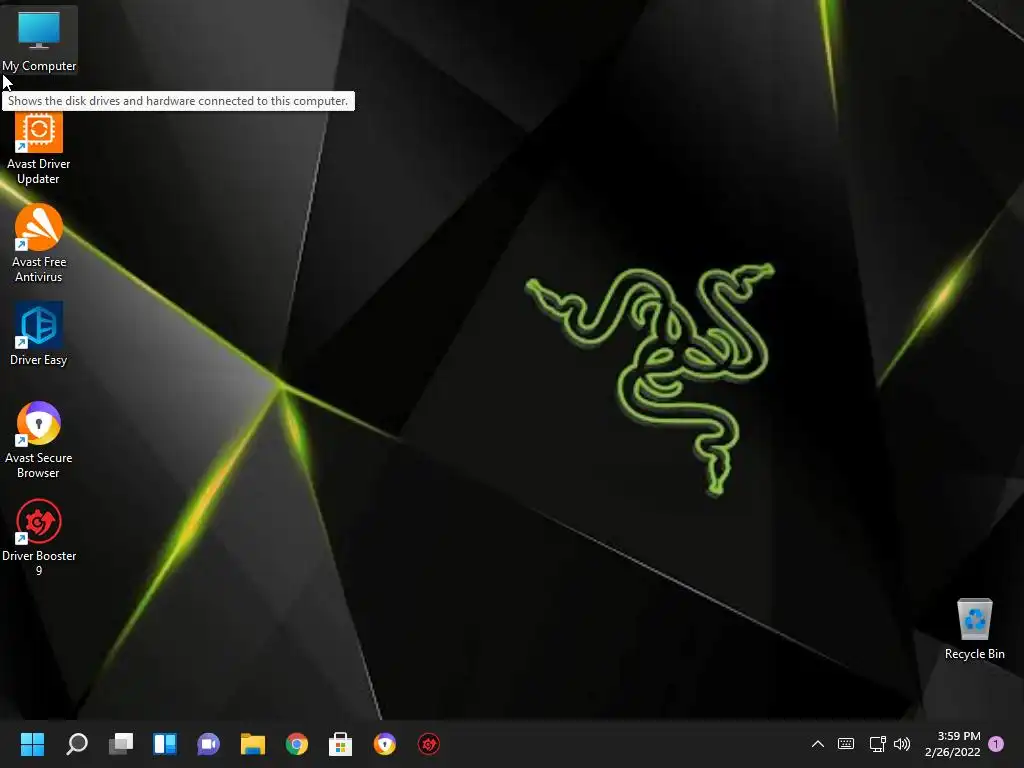This screenshot has width=1024, height=768.
Task: Show hidden system tray icons
Action: (818, 744)
